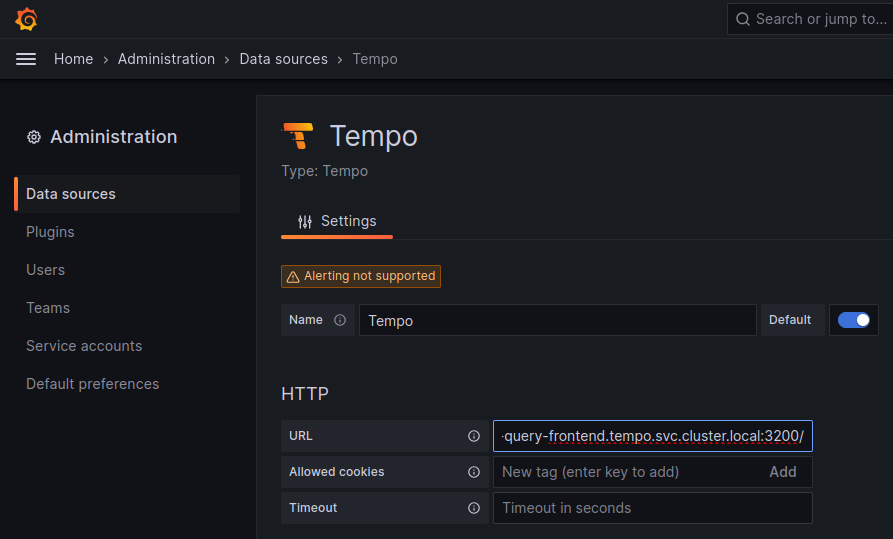Click Add button for allowed cookies

click(783, 472)
